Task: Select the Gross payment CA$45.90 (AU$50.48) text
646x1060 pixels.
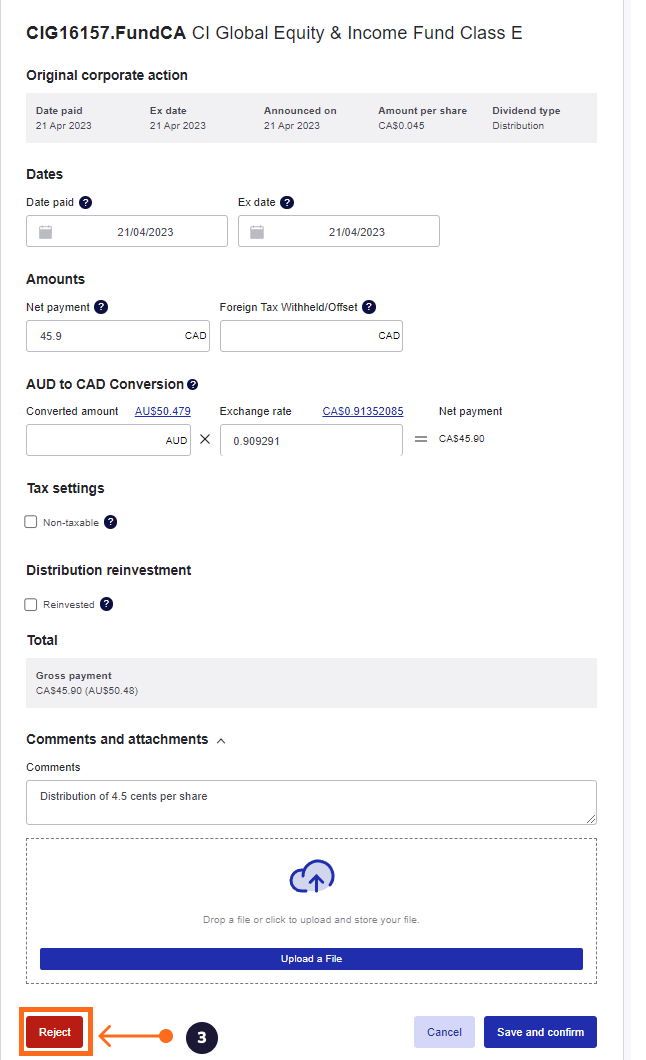Action: 86,690
